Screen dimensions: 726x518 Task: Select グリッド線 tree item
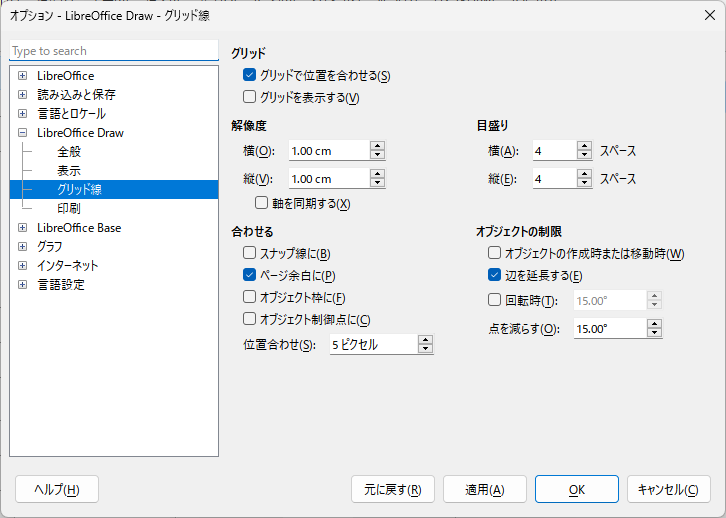(x=114, y=189)
